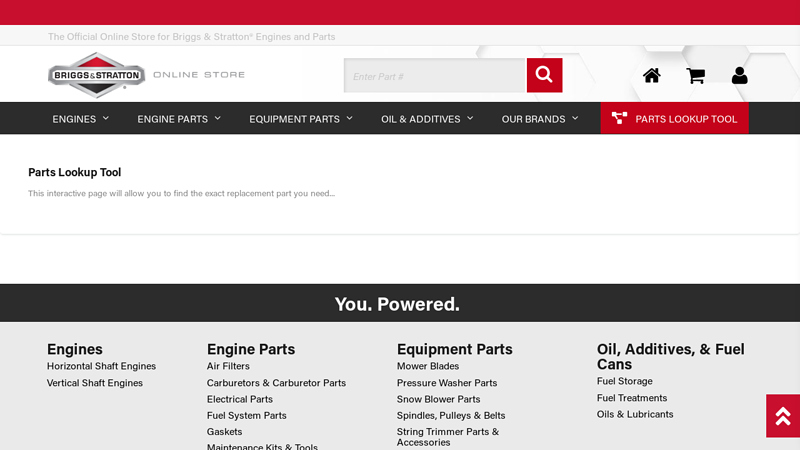Image resolution: width=800 pixels, height=450 pixels.
Task: Open Electrical Parts footer link
Action: click(240, 399)
